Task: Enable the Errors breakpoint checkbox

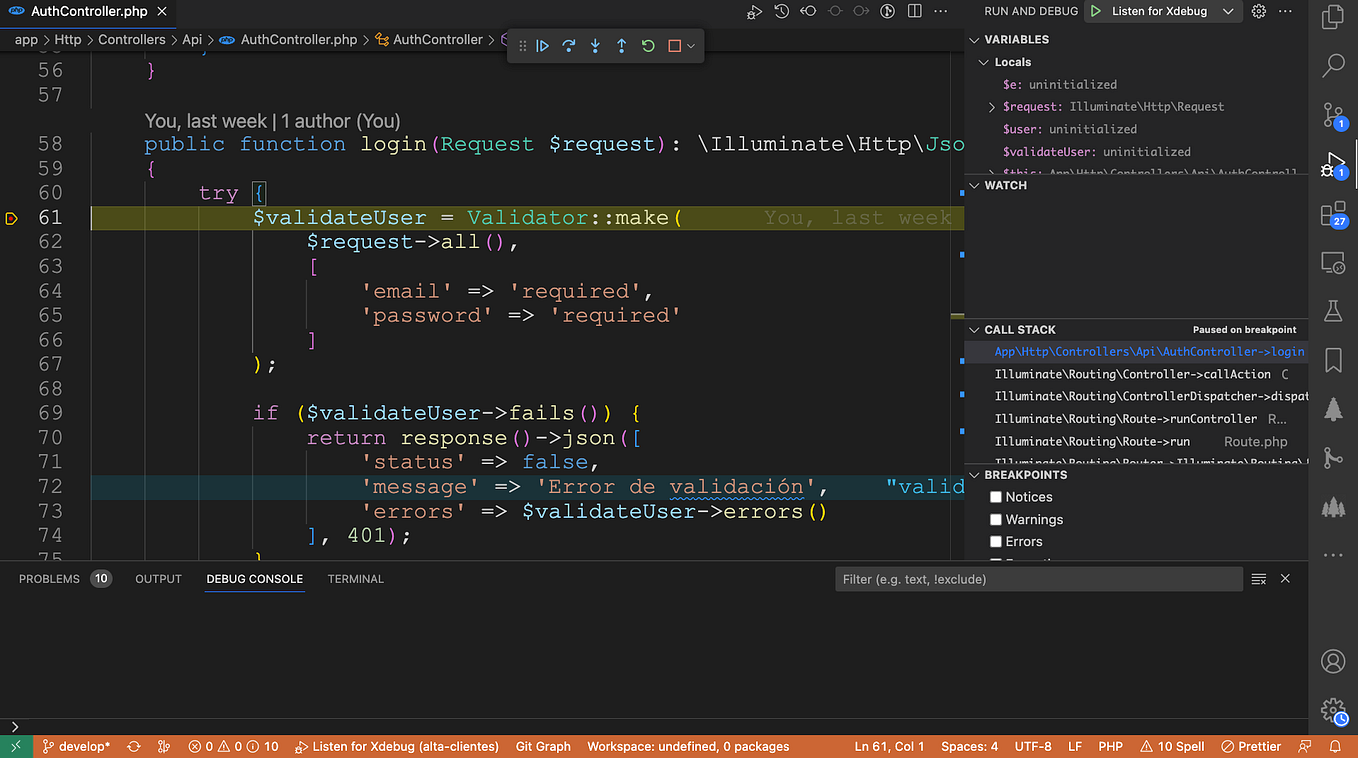Action: pyautogui.click(x=996, y=541)
